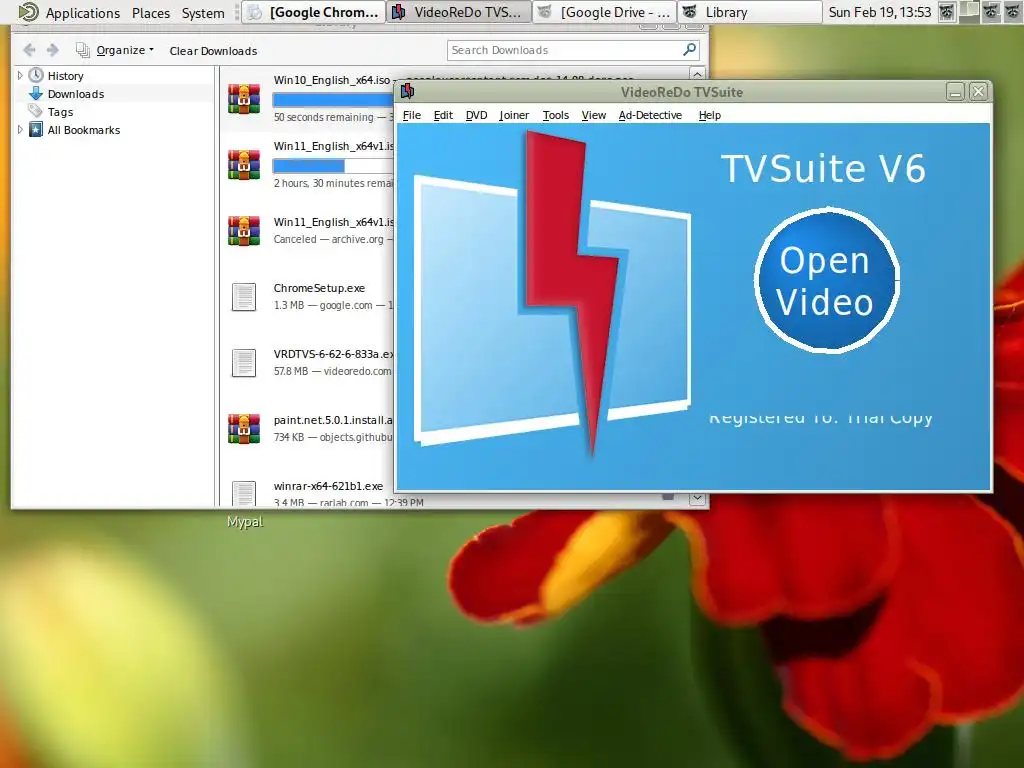The height and width of the screenshot is (768, 1024).
Task: Click Clear Downloads in Library window
Action: (x=213, y=51)
